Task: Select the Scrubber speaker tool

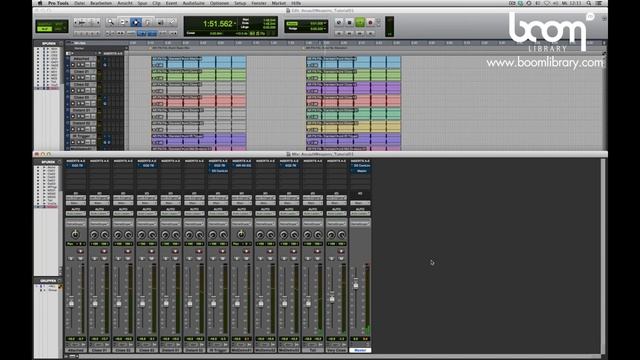Action: [x=160, y=22]
